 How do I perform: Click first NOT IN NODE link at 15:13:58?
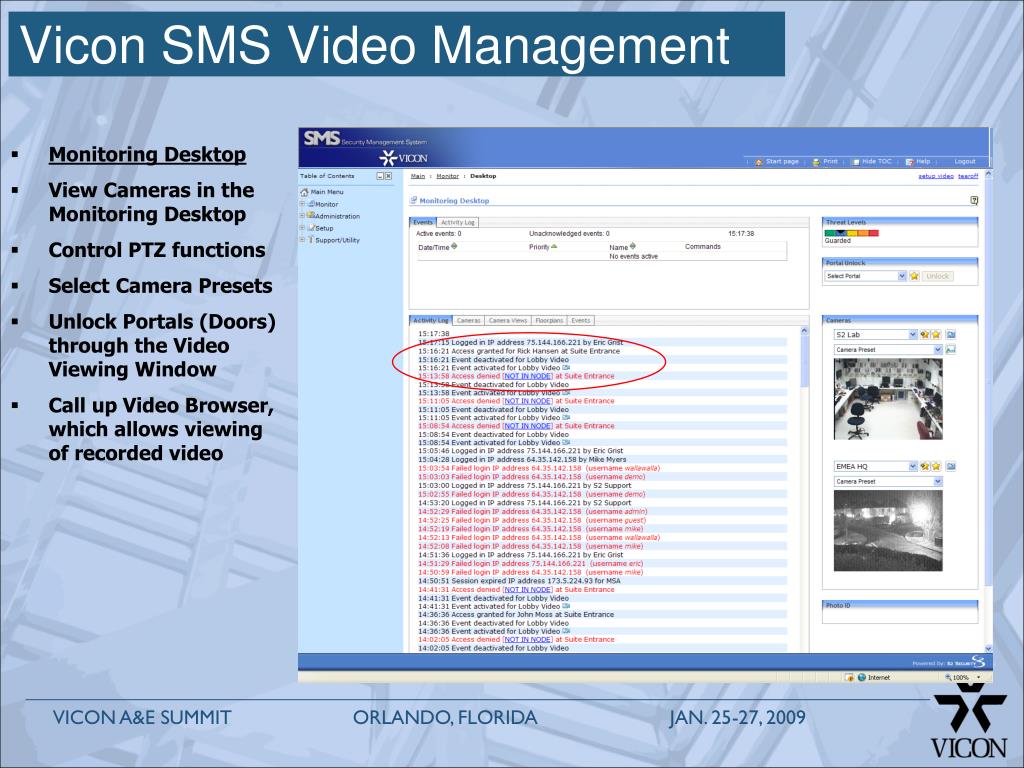pyautogui.click(x=528, y=376)
